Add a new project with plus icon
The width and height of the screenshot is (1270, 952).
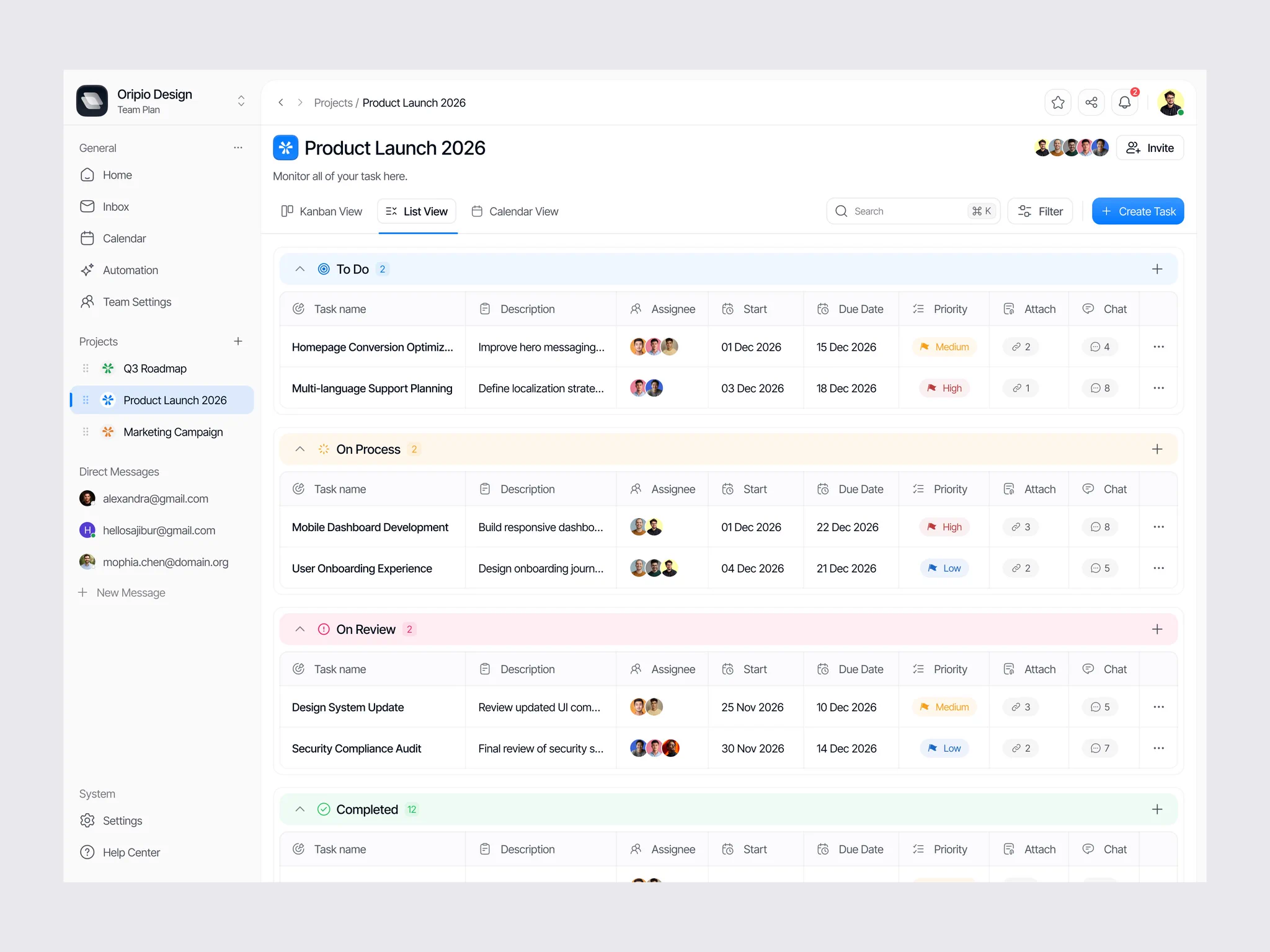pos(238,342)
